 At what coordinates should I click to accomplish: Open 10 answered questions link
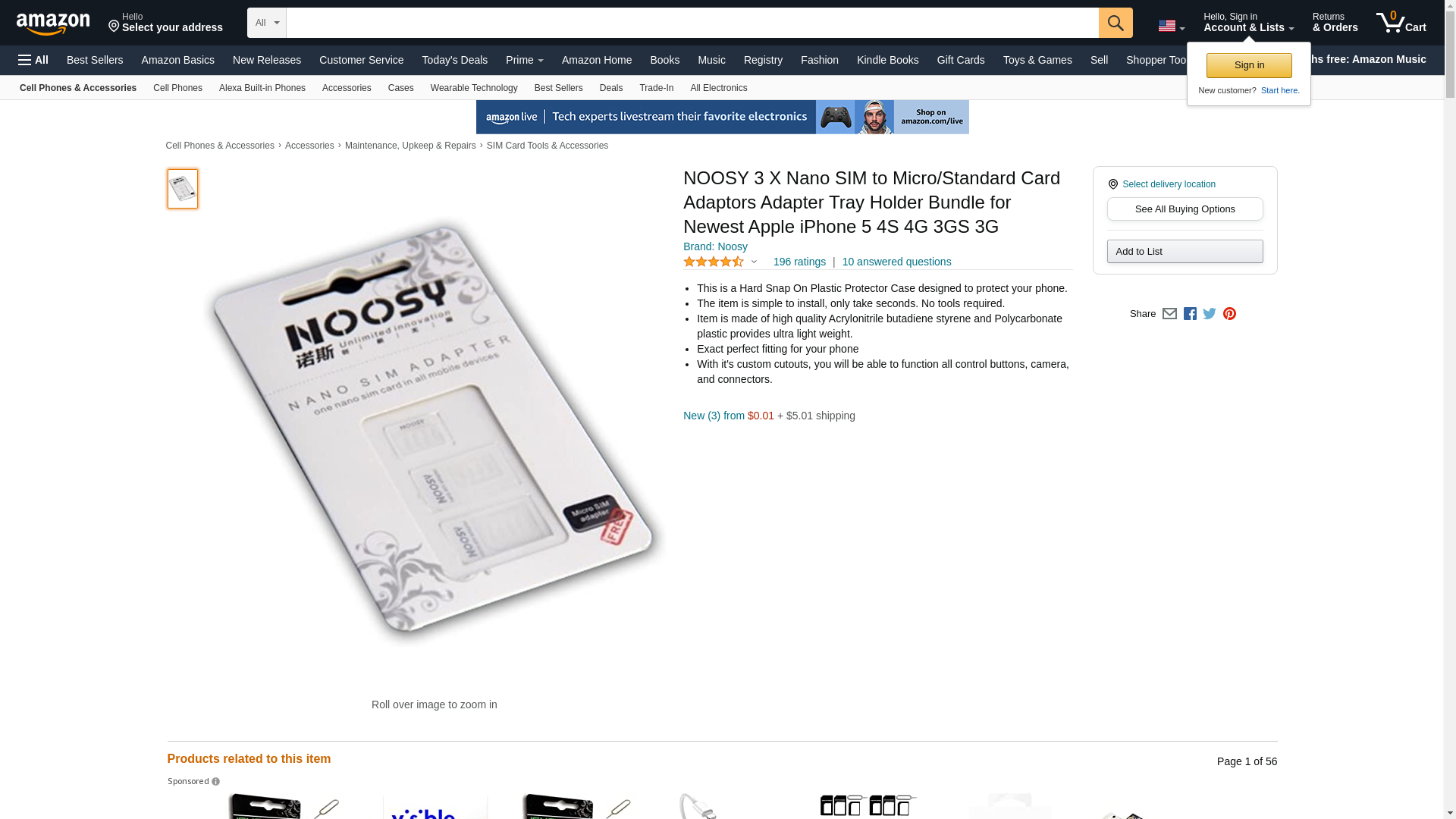[x=896, y=262]
